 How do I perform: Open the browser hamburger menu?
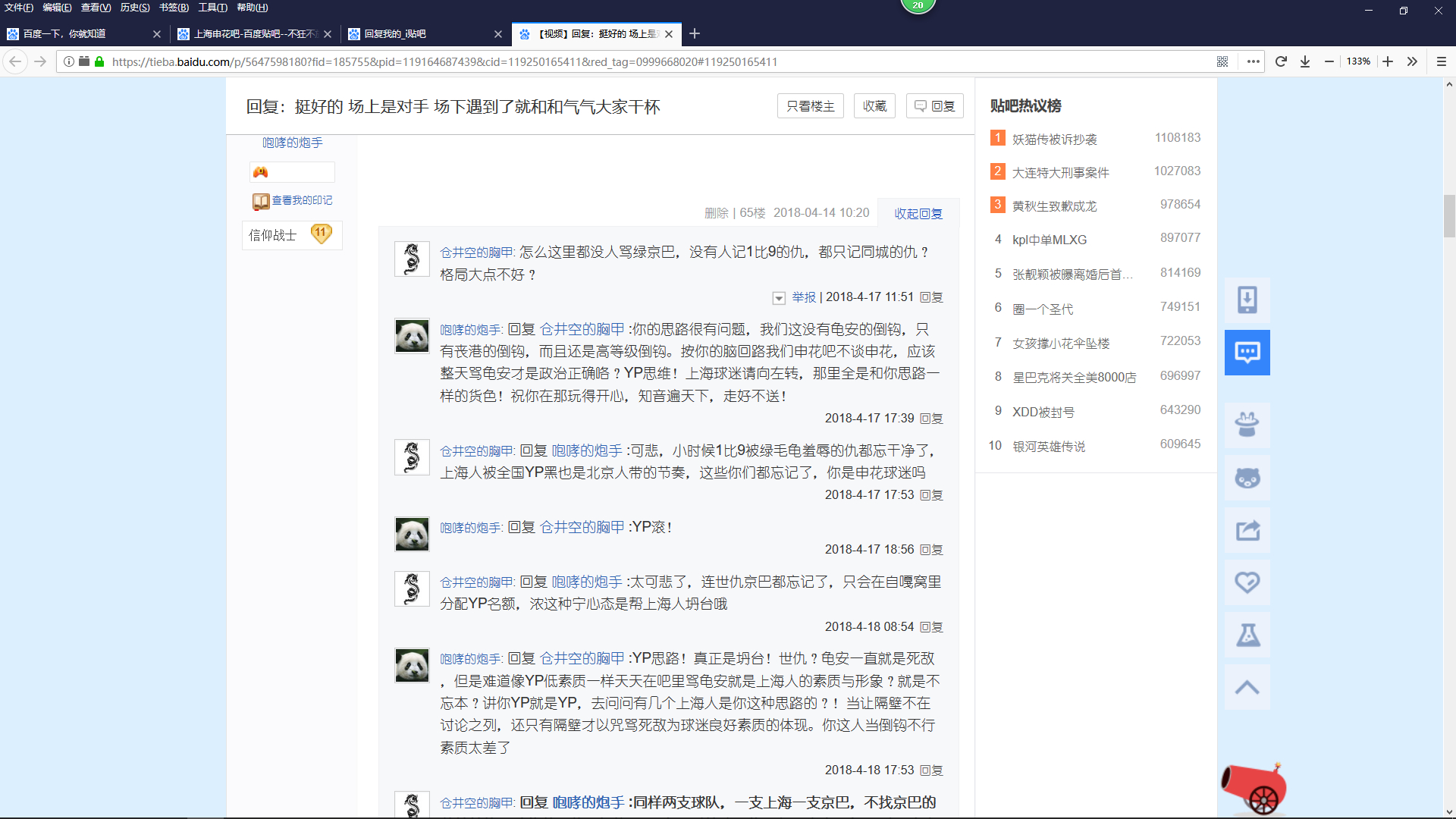coord(1442,61)
